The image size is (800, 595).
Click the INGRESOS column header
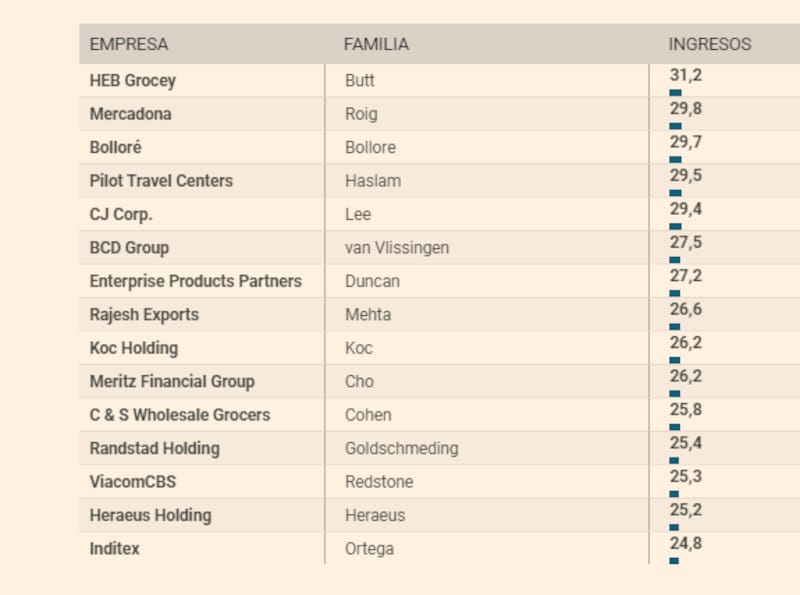[x=709, y=44]
